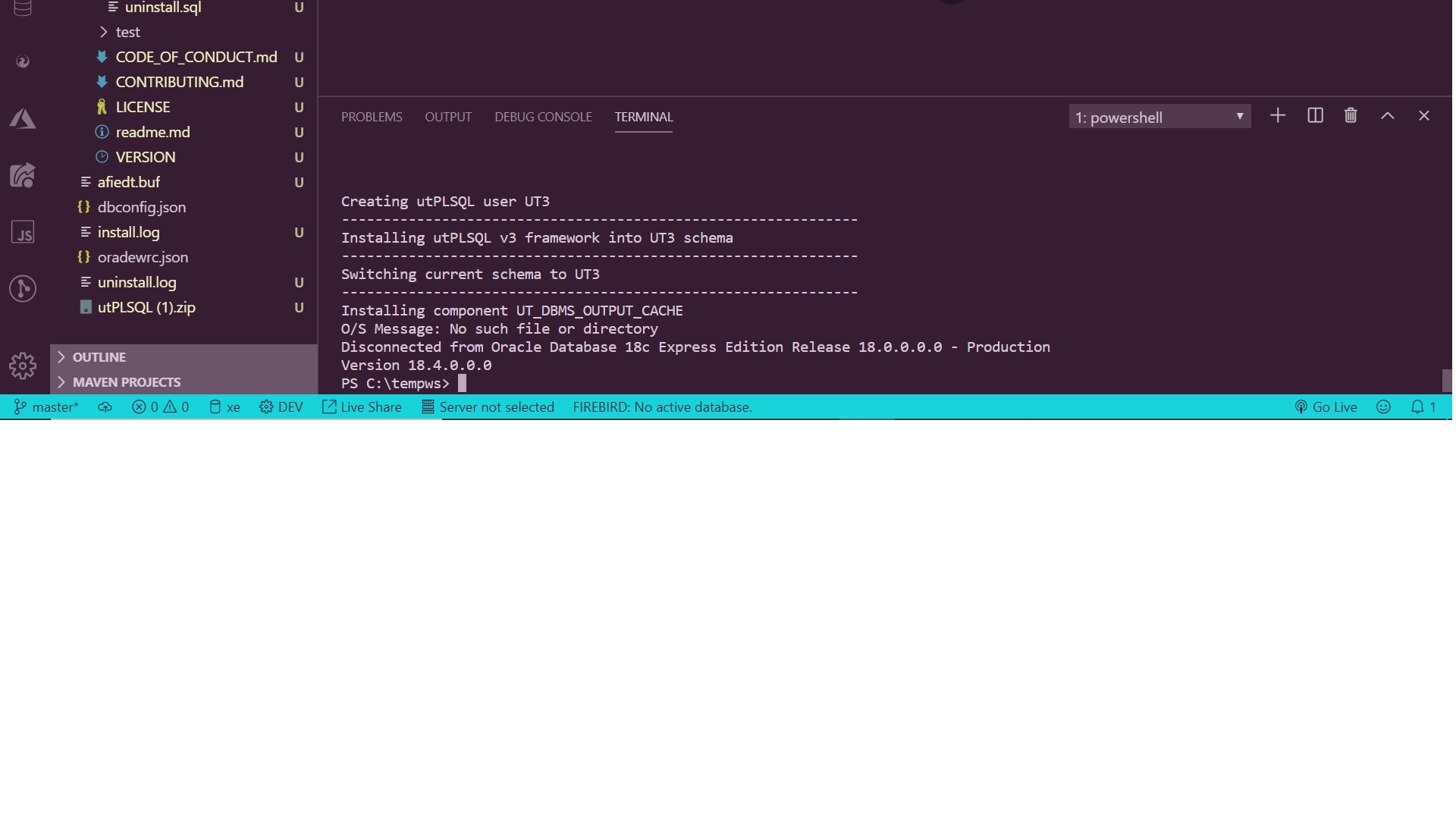1456x819 pixels.
Task: Switch to the DEBUG CONSOLE tab
Action: 543,117
